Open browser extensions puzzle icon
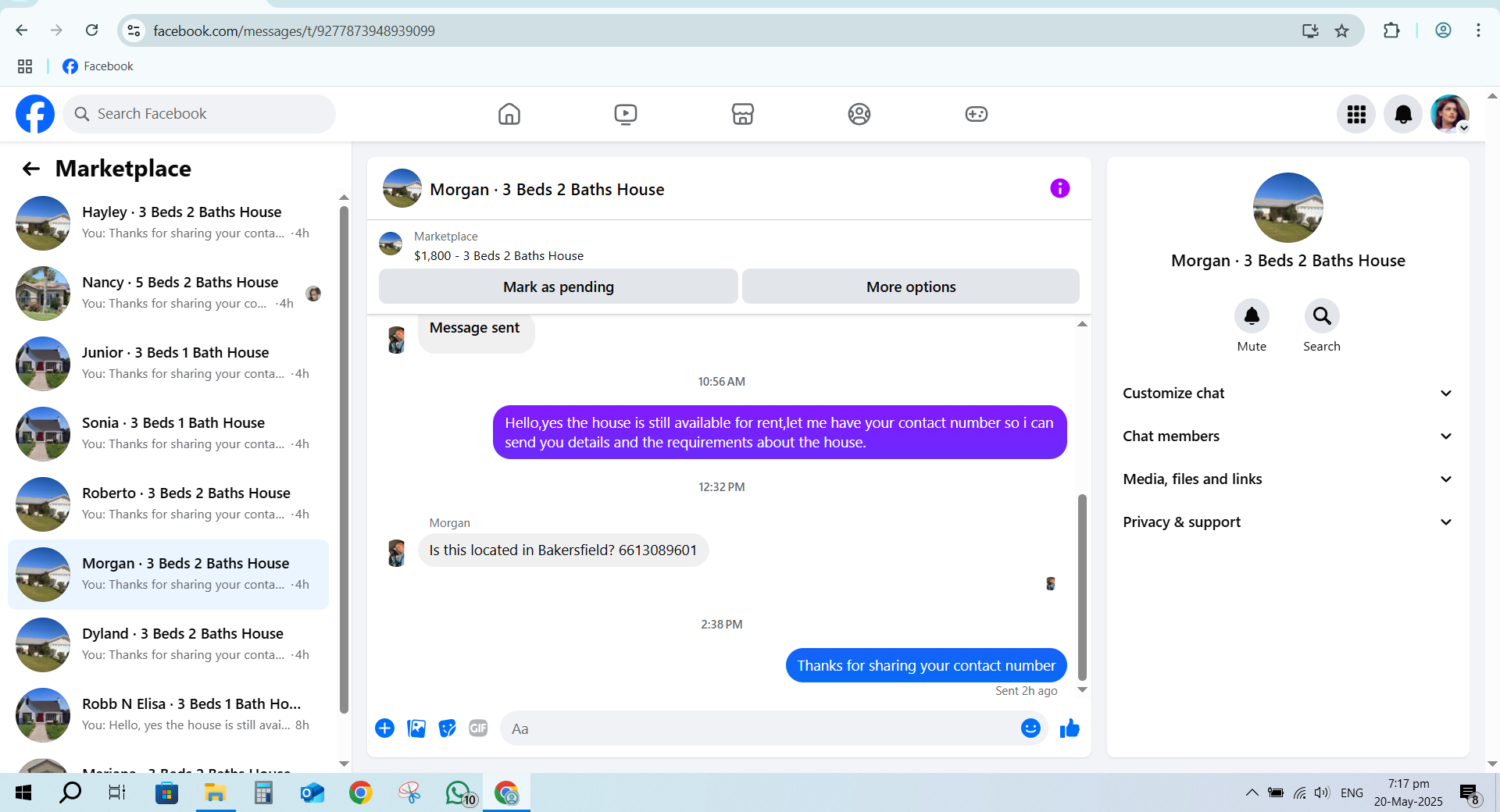Viewport: 1500px width, 812px height. [x=1391, y=30]
